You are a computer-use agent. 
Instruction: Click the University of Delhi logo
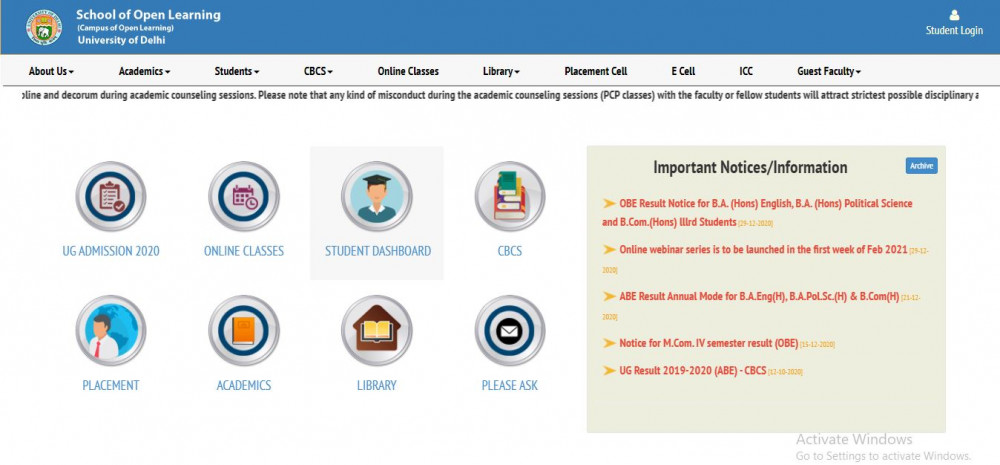pyautogui.click(x=44, y=27)
